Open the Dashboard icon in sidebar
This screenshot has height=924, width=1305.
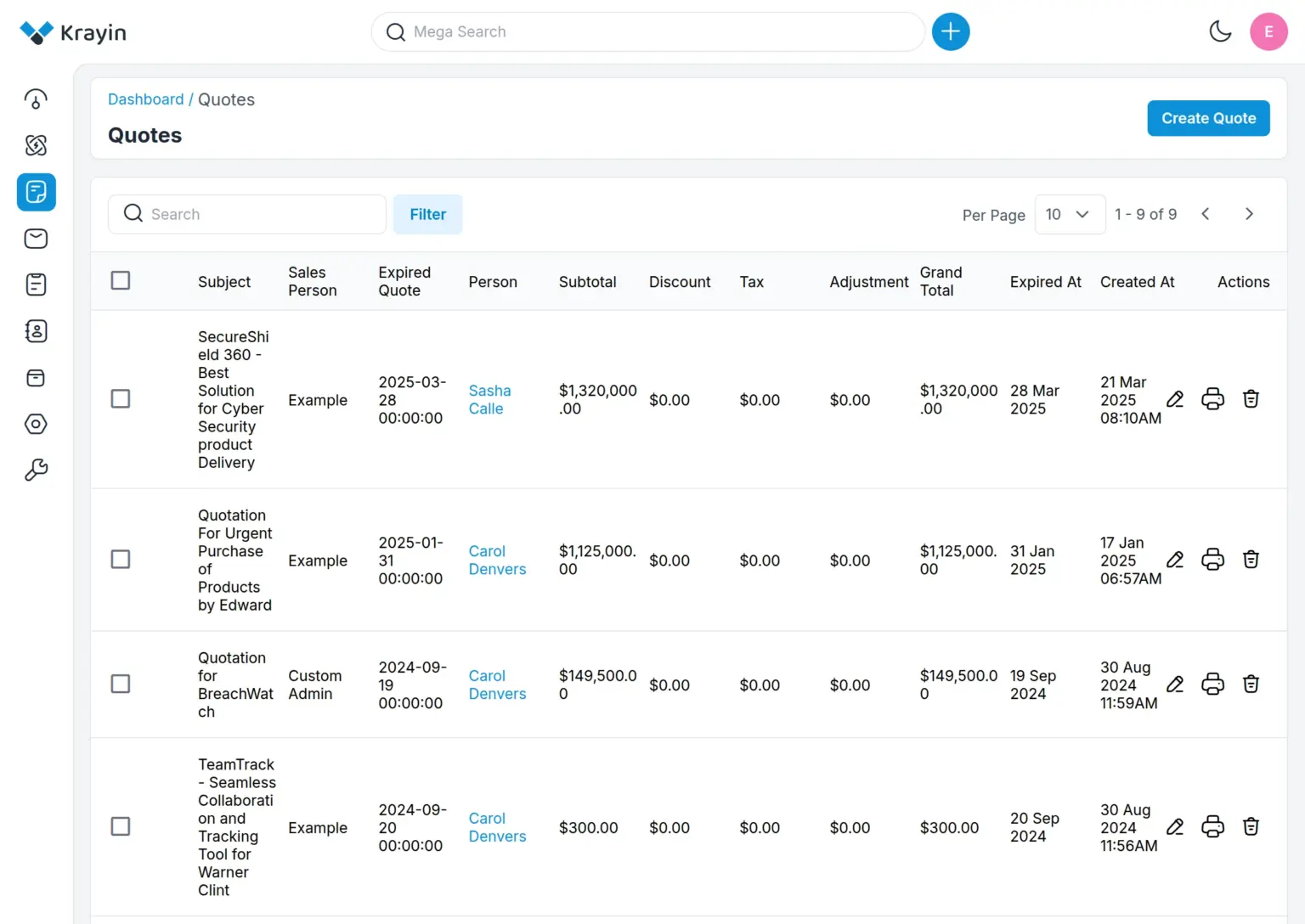(36, 99)
